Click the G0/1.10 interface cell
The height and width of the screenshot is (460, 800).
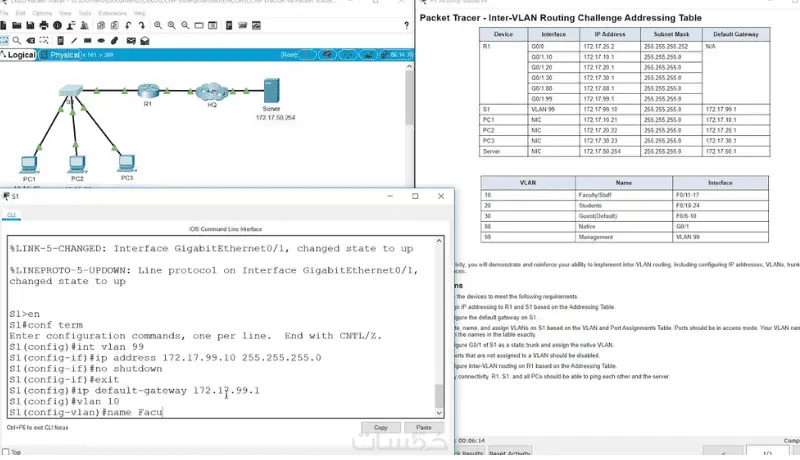pos(554,57)
